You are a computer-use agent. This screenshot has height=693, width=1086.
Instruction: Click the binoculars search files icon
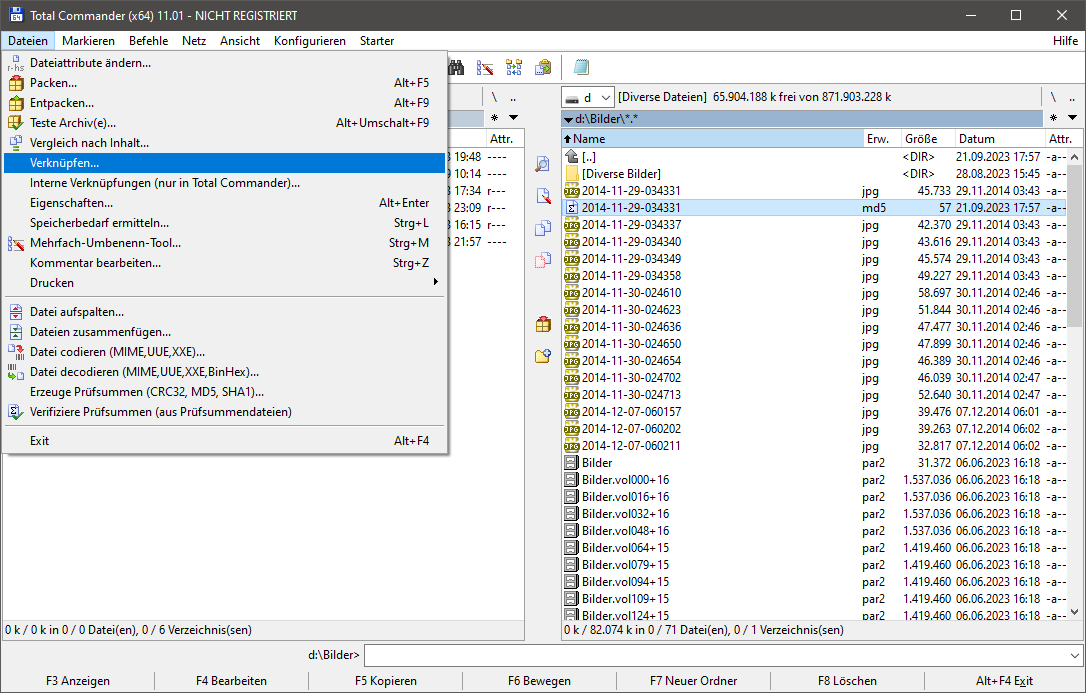tap(455, 67)
